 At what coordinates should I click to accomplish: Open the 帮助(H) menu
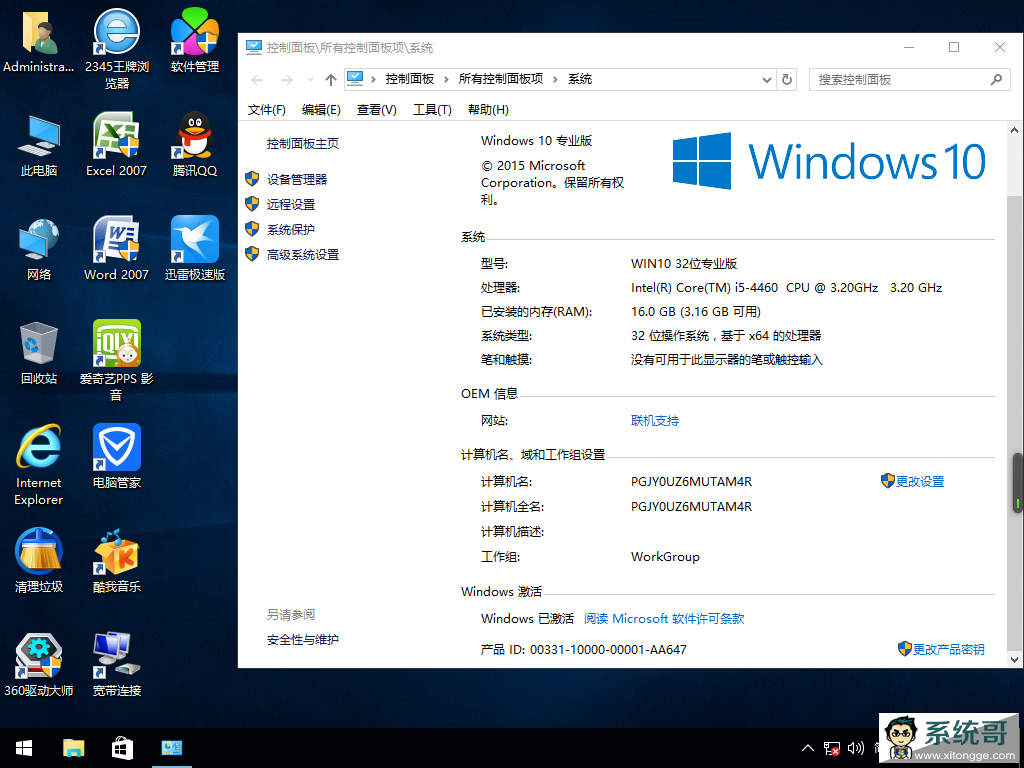[488, 110]
